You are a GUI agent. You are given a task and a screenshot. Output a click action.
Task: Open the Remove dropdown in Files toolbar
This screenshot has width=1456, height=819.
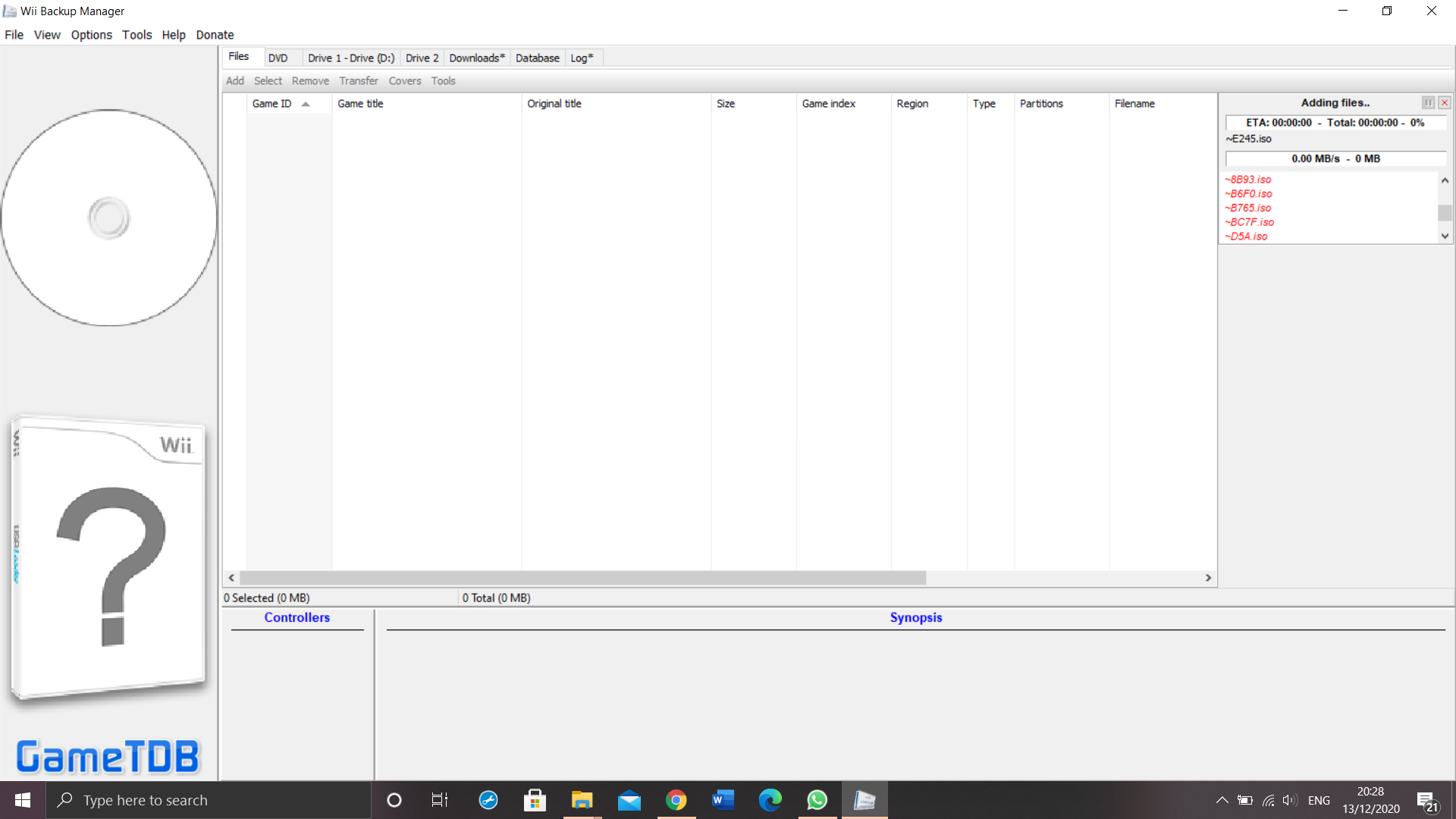pyautogui.click(x=310, y=81)
